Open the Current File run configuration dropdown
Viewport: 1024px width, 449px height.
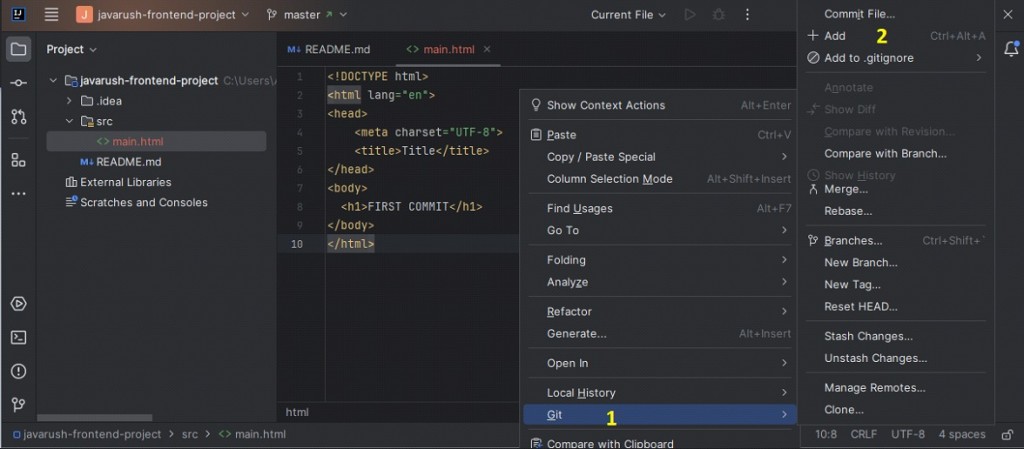click(x=628, y=14)
